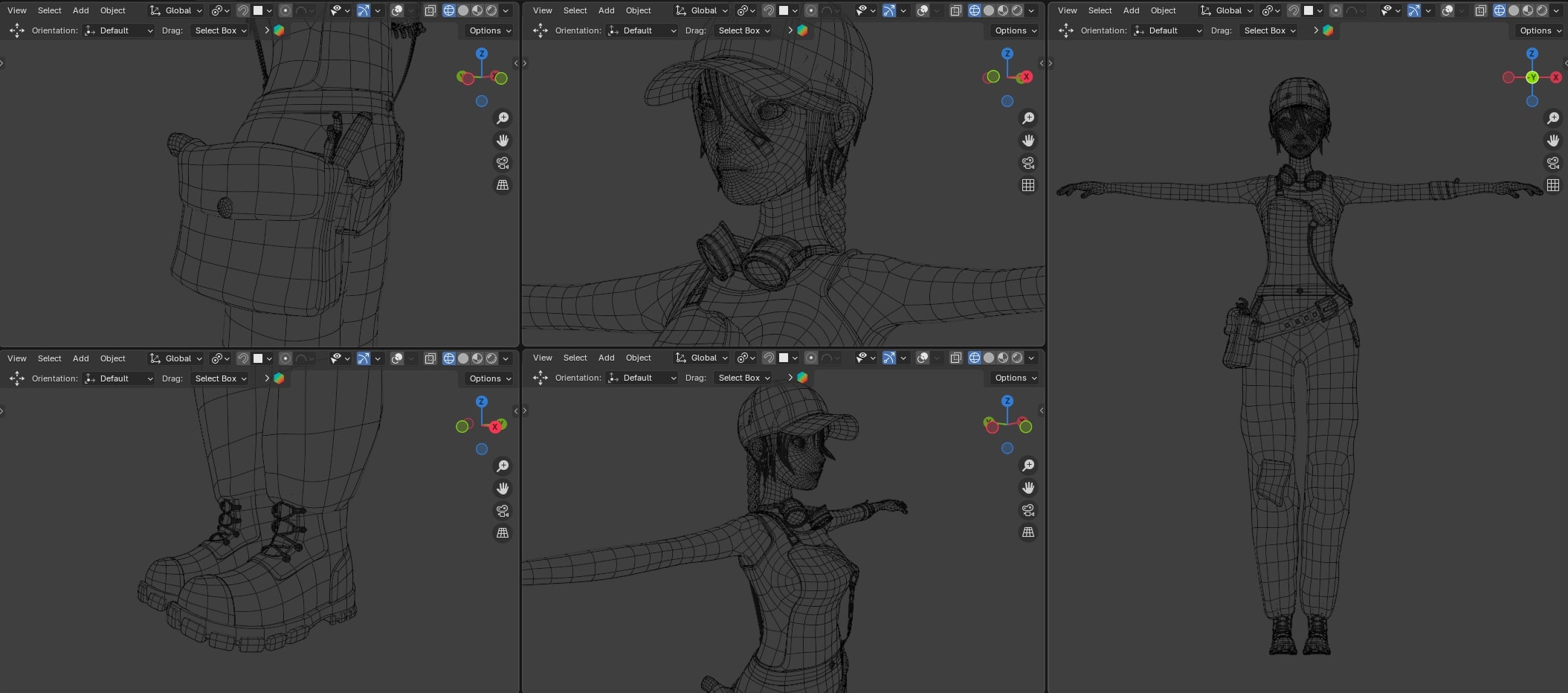This screenshot has height=693, width=1568.
Task: Switch perspective/orthographic in bottom-left boots viewport
Action: click(x=503, y=533)
